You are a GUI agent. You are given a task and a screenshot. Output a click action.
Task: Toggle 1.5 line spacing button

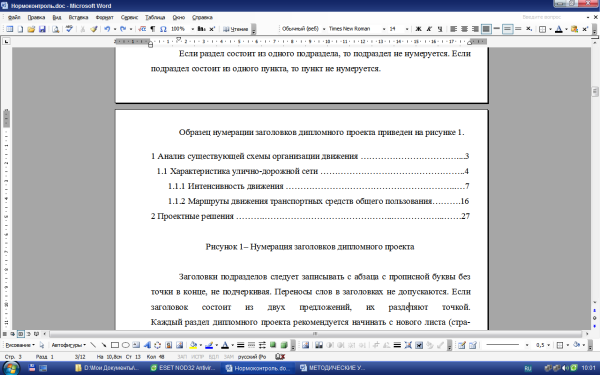pyautogui.click(x=507, y=29)
